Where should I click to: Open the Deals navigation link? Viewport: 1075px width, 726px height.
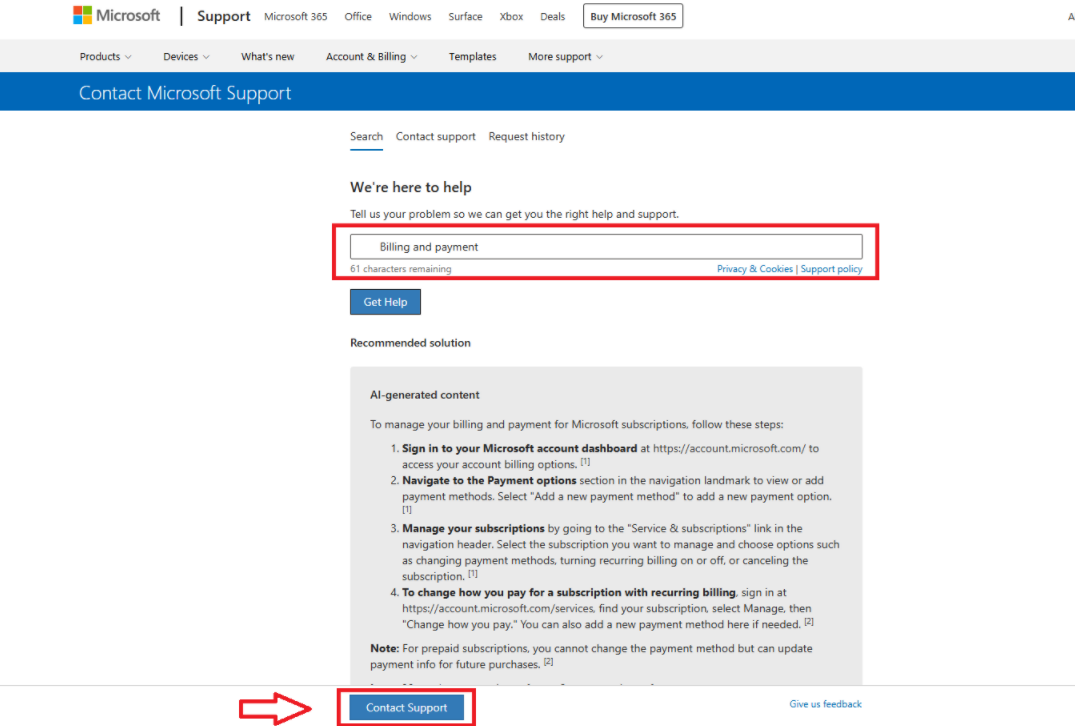[x=553, y=16]
